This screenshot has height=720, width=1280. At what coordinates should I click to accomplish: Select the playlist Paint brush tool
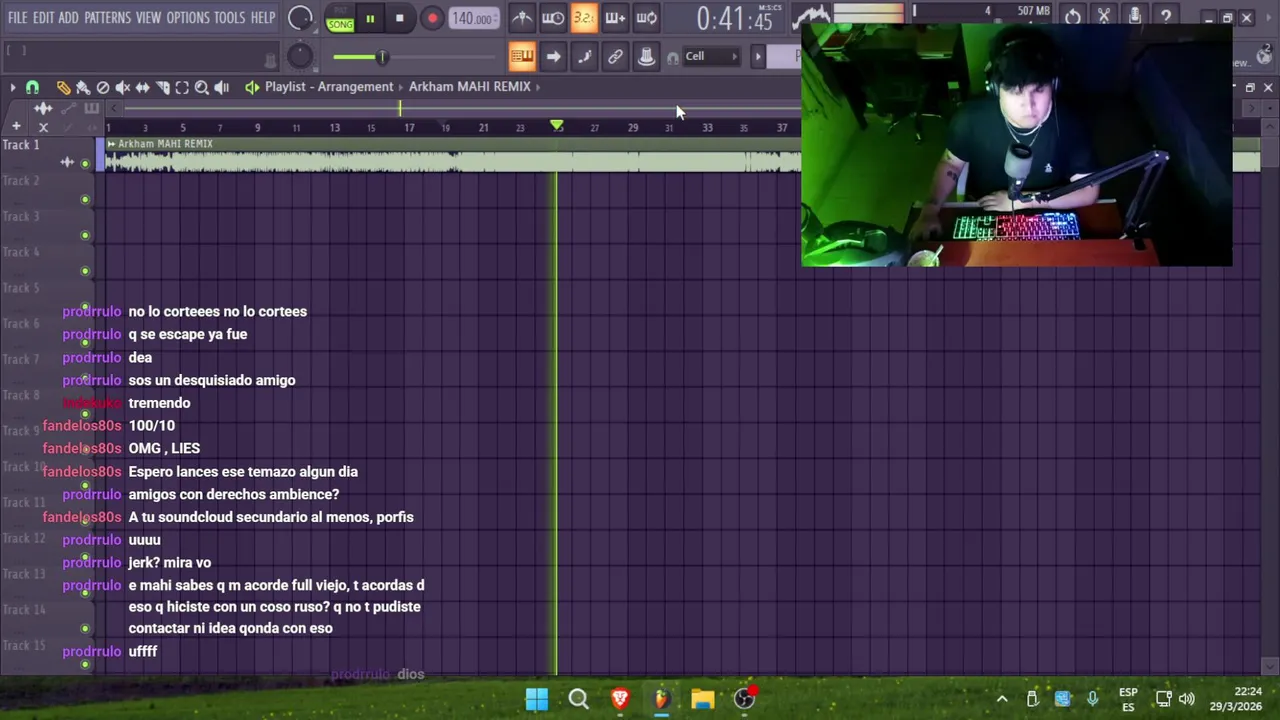pos(83,87)
